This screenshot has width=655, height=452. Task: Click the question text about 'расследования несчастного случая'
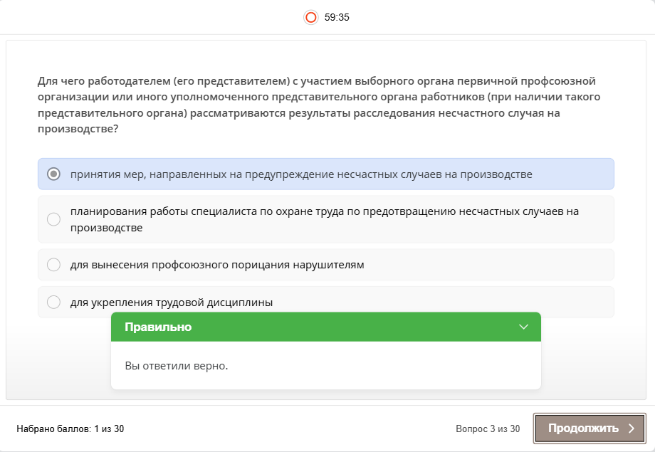[319, 105]
